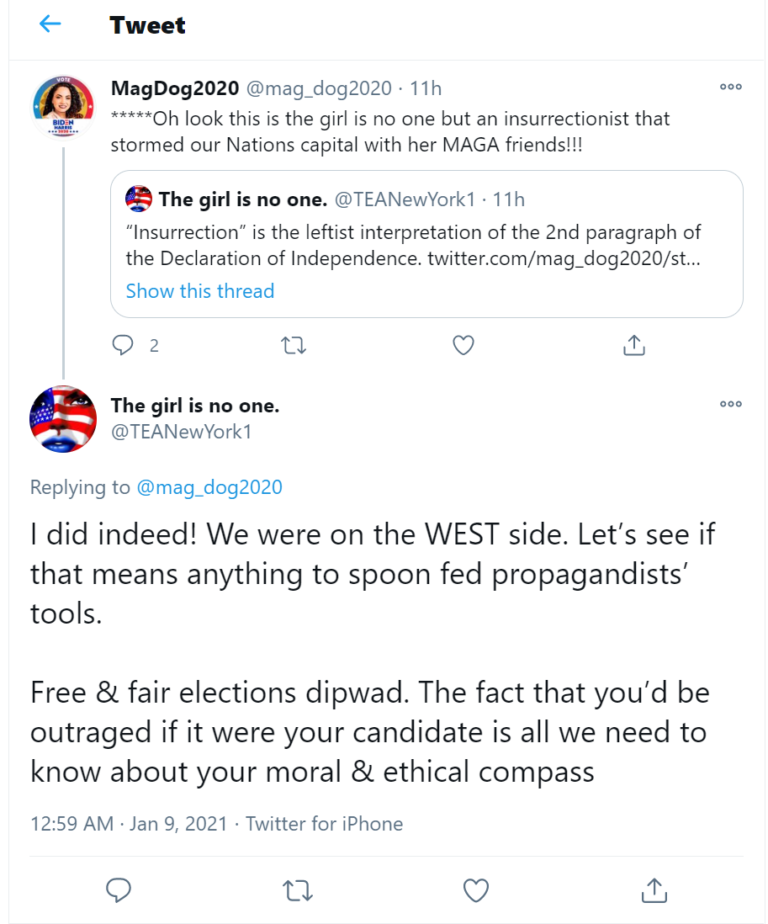Click the @TEANewYork1 handle under main author
The width and height of the screenshot is (768, 924).
coord(181,432)
